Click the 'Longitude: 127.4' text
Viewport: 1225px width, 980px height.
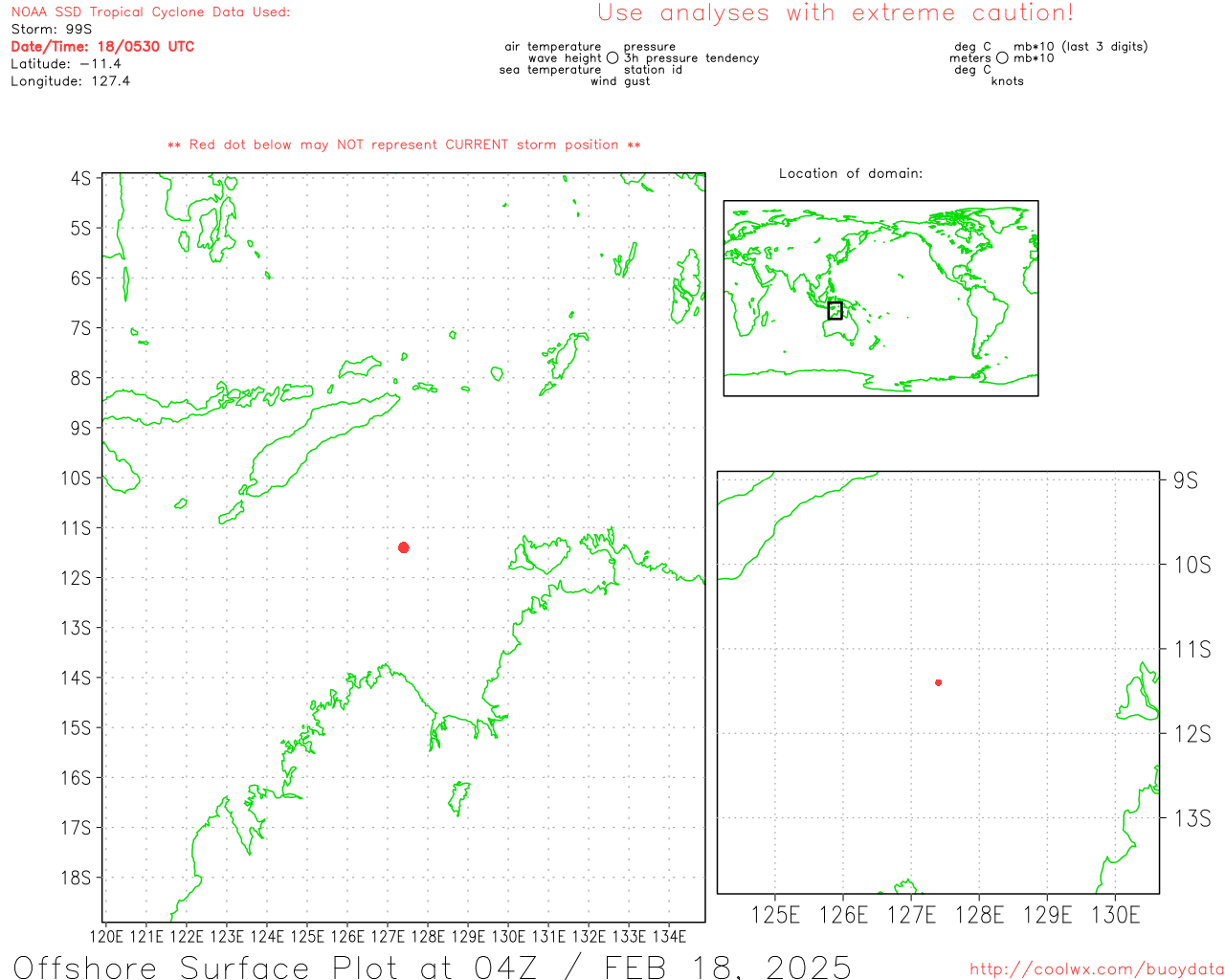70,81
